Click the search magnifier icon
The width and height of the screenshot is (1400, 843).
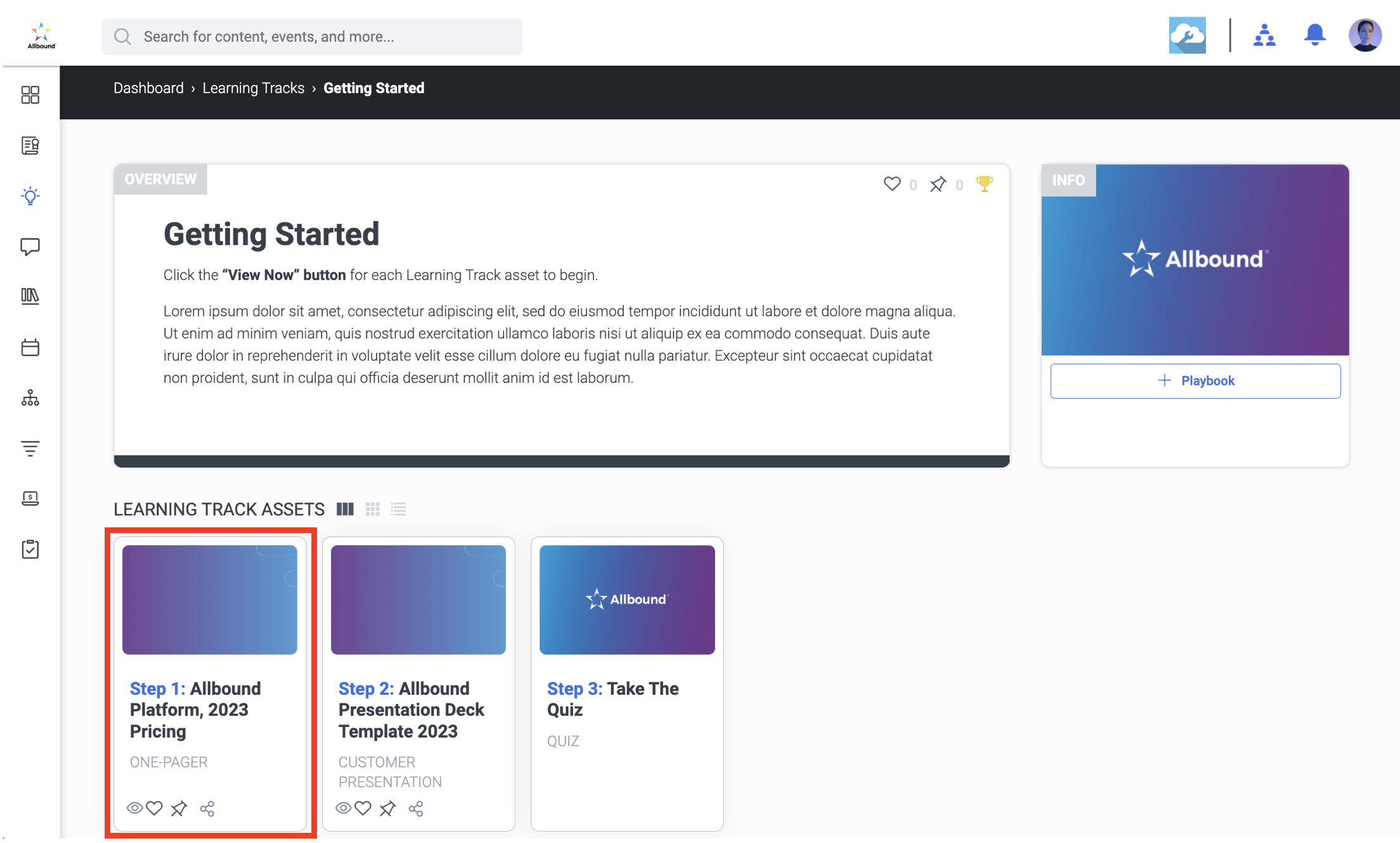[122, 37]
